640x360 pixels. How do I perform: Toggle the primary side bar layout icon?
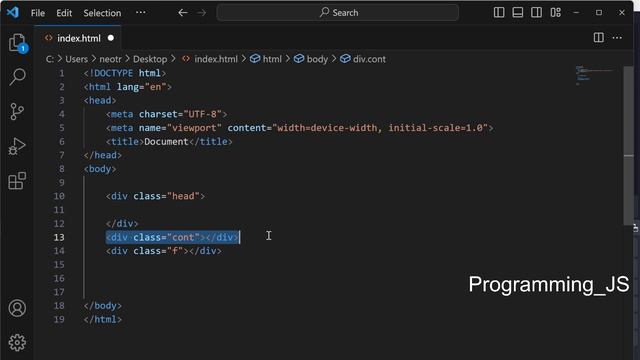click(499, 13)
